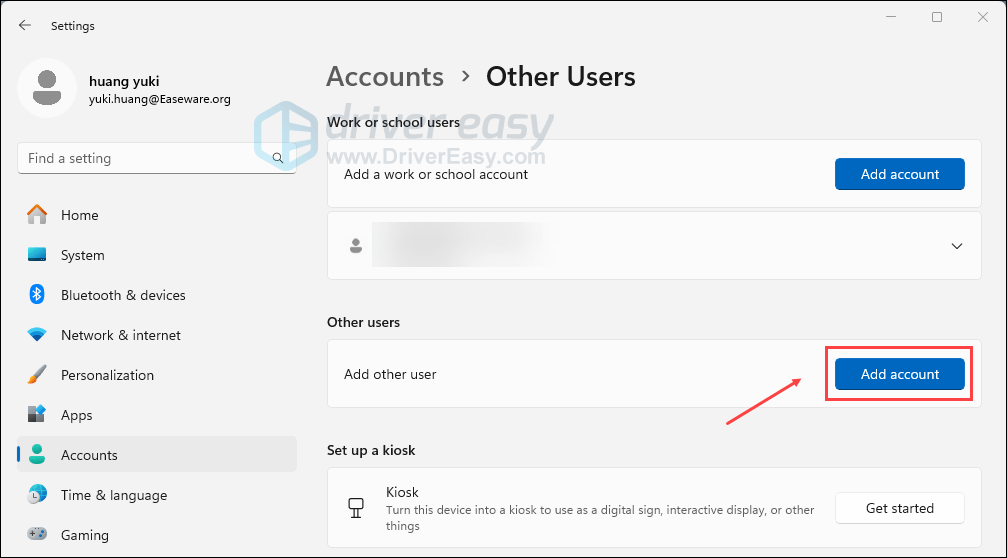Maximize the Settings window

(x=937, y=17)
